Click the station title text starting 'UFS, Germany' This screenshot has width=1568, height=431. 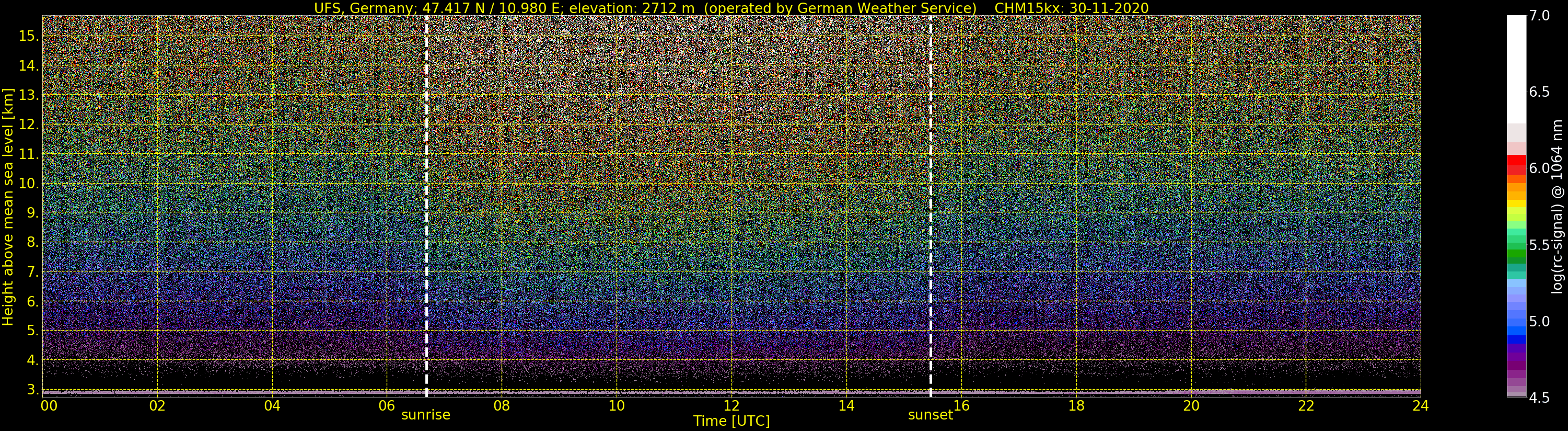coord(645,8)
